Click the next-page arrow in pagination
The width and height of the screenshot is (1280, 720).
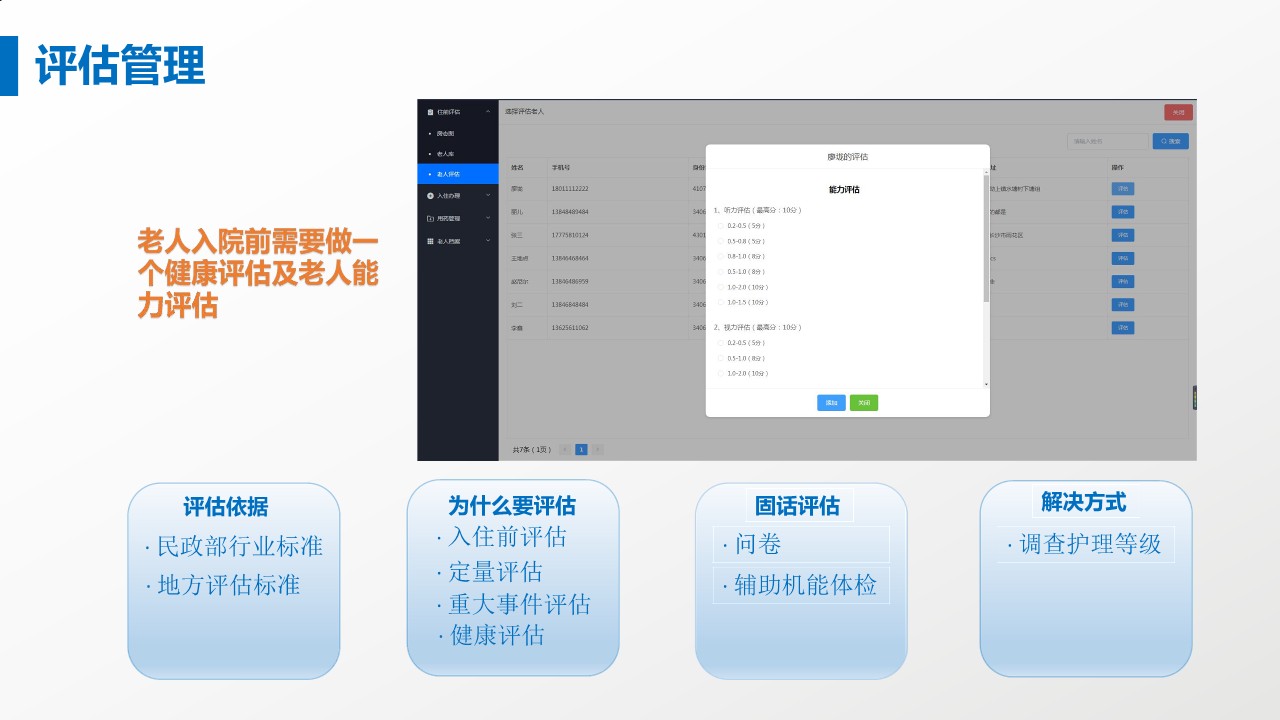(597, 449)
